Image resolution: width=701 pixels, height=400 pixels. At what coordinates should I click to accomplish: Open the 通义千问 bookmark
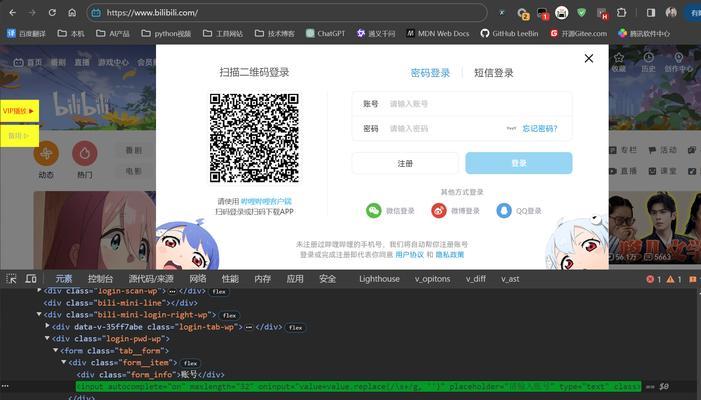coord(376,34)
